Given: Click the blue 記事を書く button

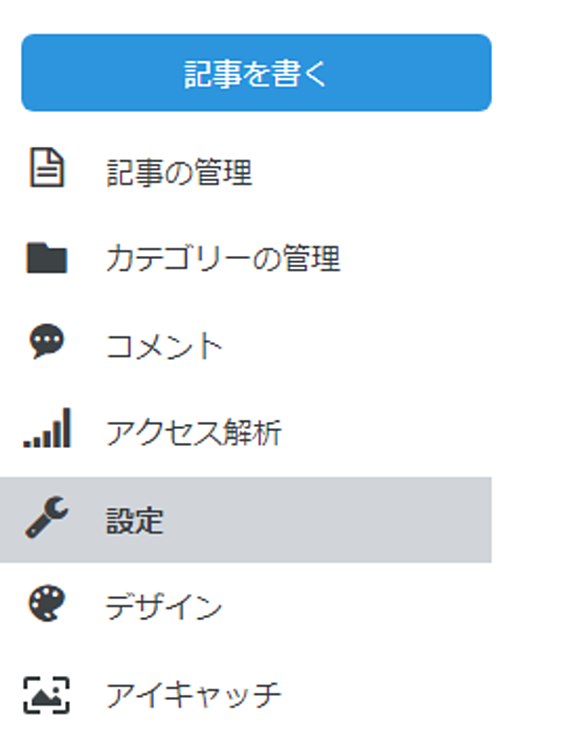Looking at the screenshot, I should (256, 72).
